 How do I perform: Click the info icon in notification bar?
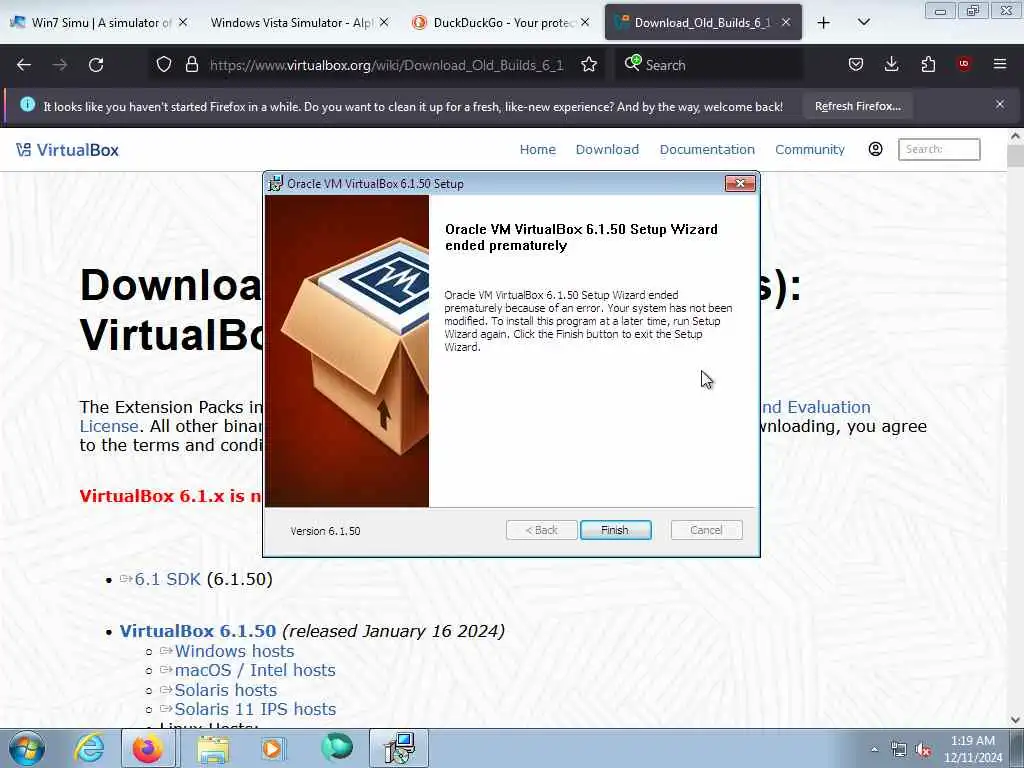click(x=27, y=104)
